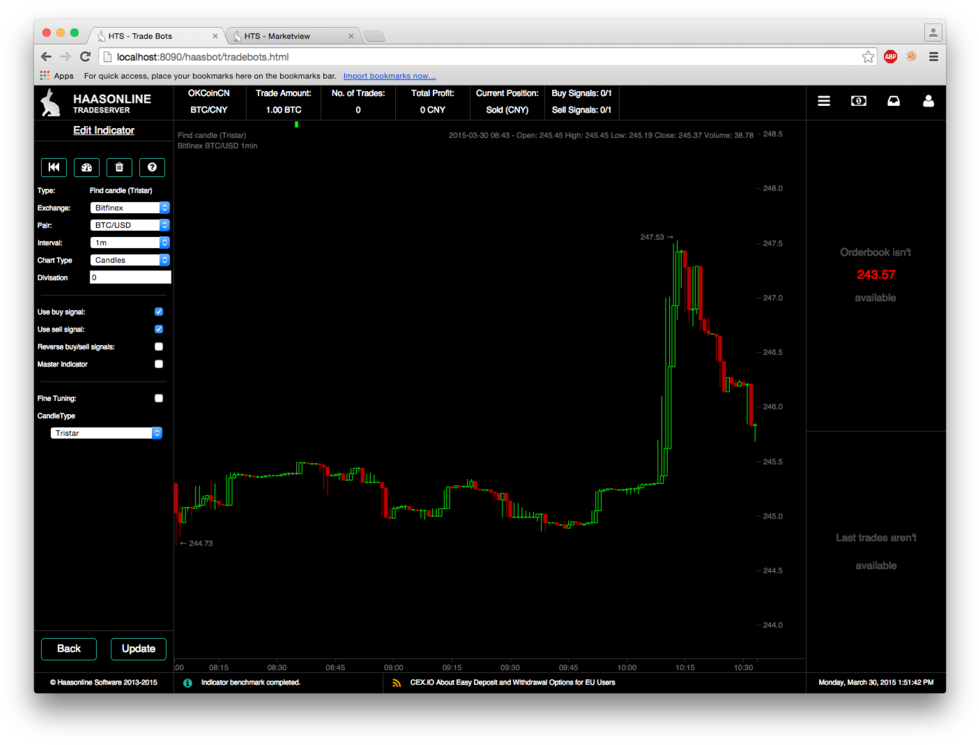
Task: Click the red 243.57 price value
Action: click(x=876, y=275)
